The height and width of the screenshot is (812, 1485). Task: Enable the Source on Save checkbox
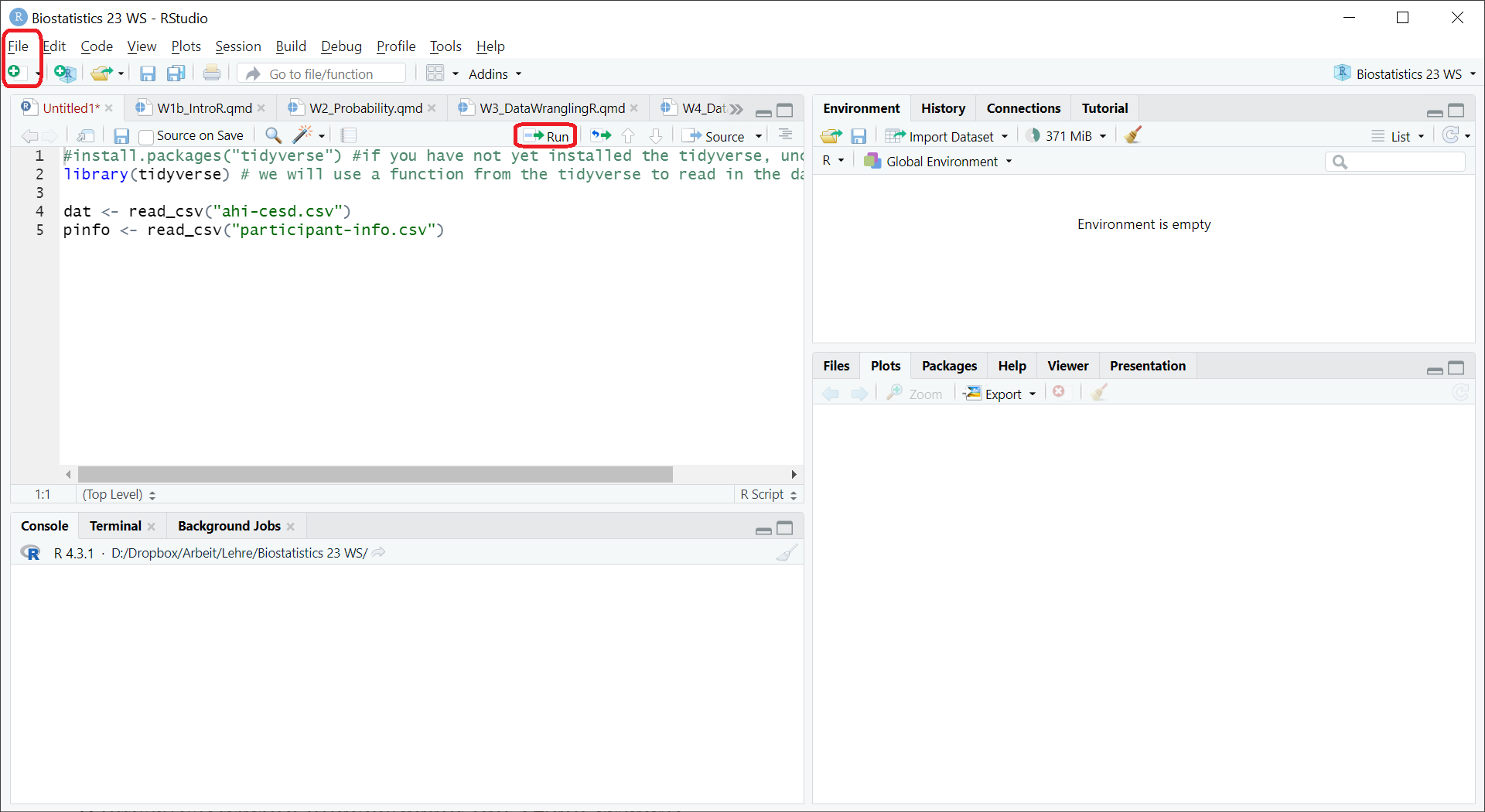click(x=146, y=137)
